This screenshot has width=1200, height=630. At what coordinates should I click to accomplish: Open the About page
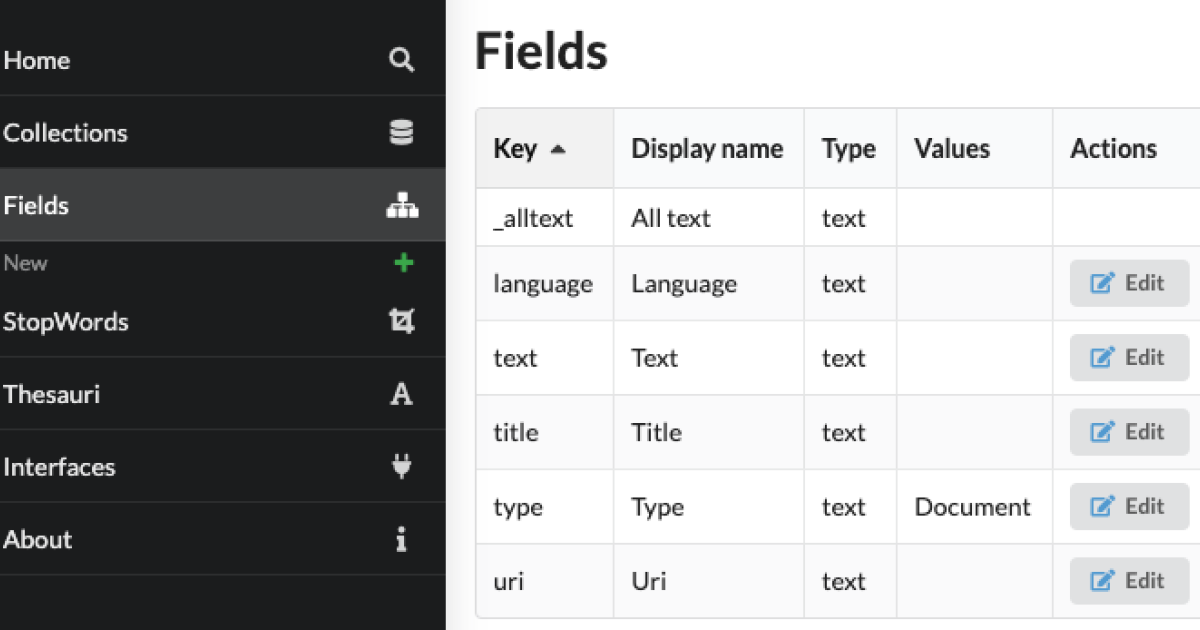pos(38,539)
